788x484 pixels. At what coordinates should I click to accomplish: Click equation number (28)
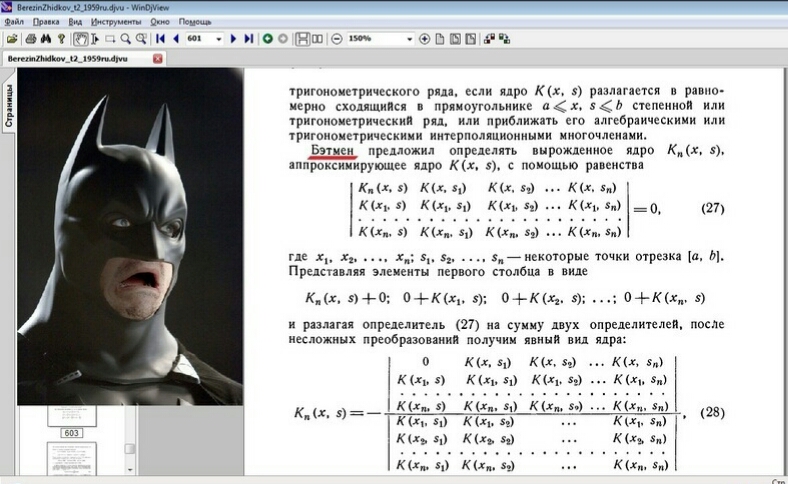[712, 413]
